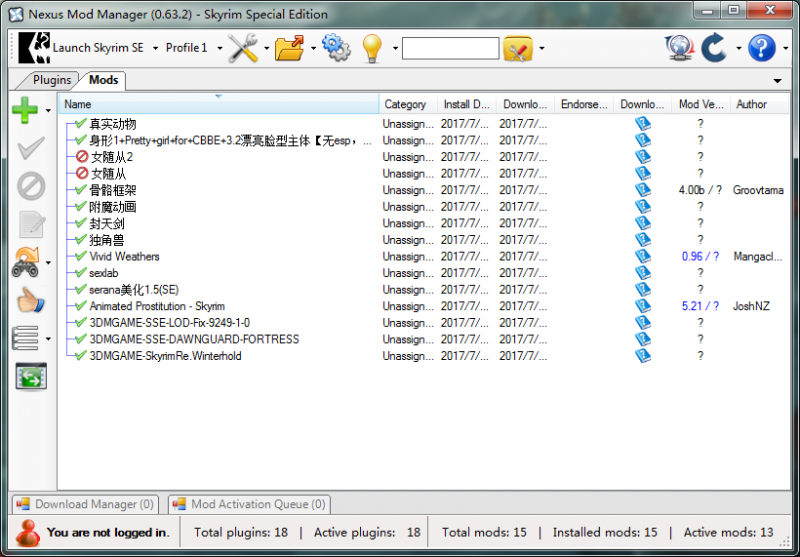The width and height of the screenshot is (800, 557).
Task: Click the yellow category tools icon
Action: click(x=518, y=48)
